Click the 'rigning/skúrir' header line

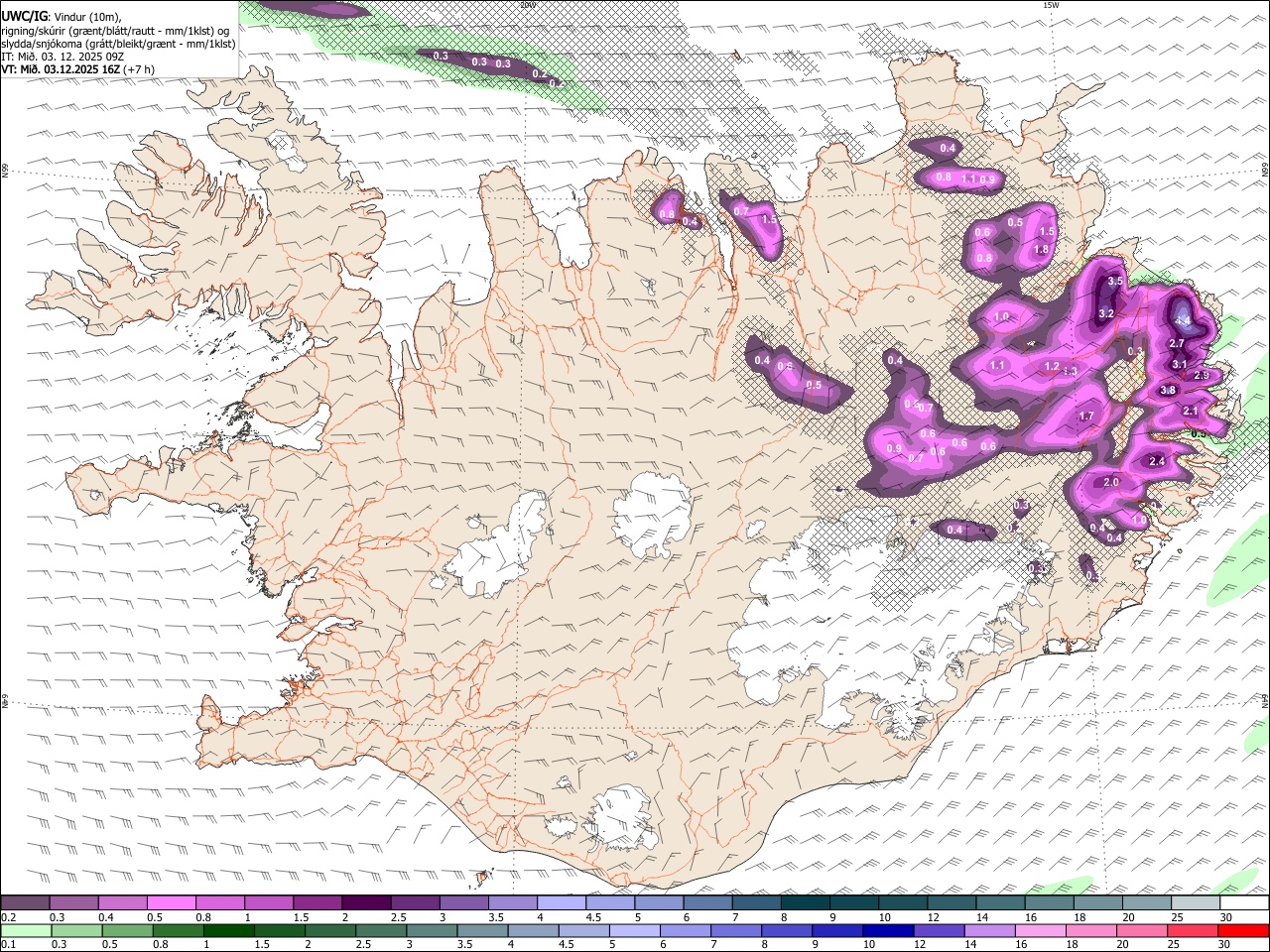click(115, 30)
